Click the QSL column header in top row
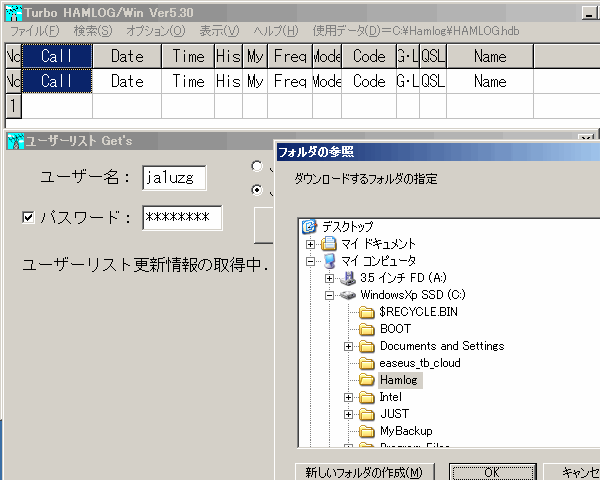Viewport: 600px width, 480px height. click(x=433, y=56)
